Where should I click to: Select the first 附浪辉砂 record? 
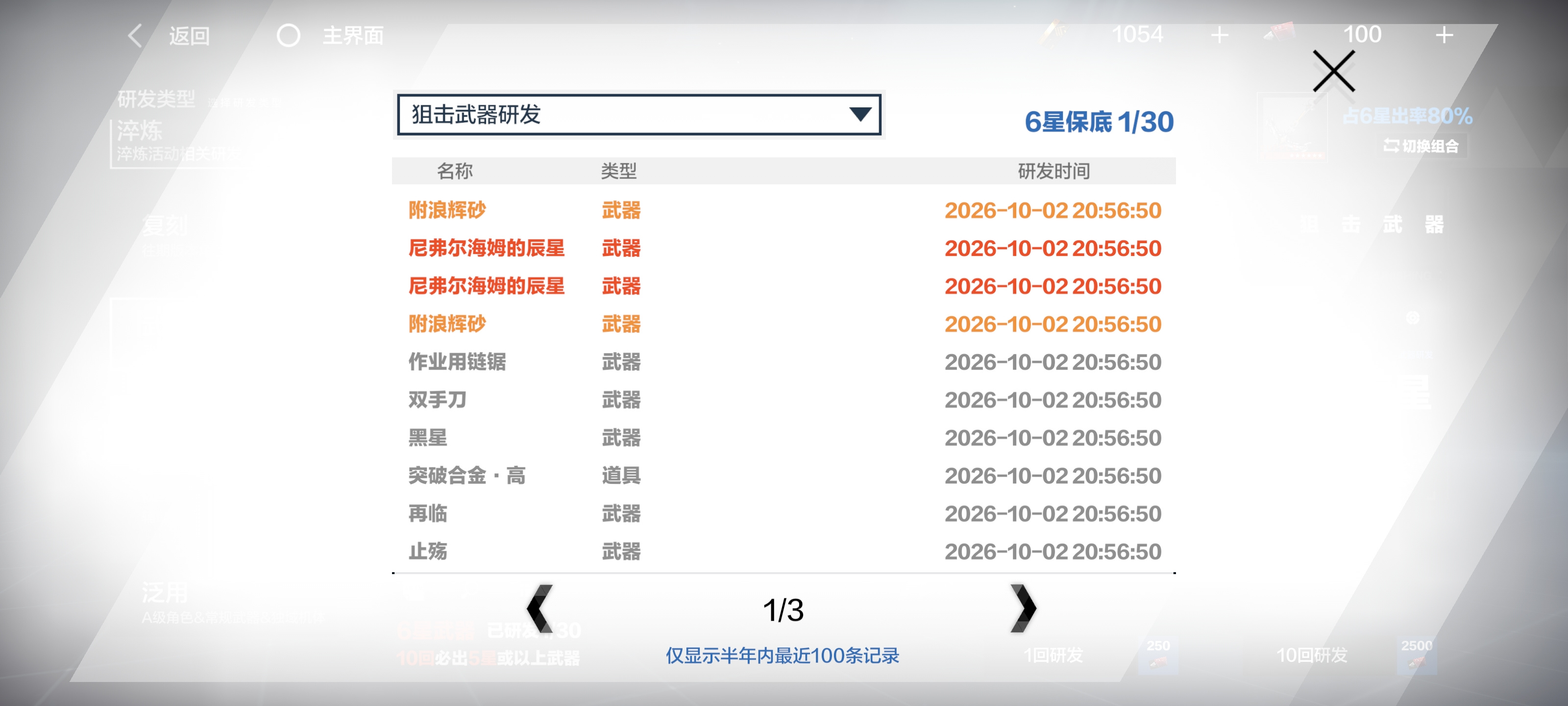784,210
